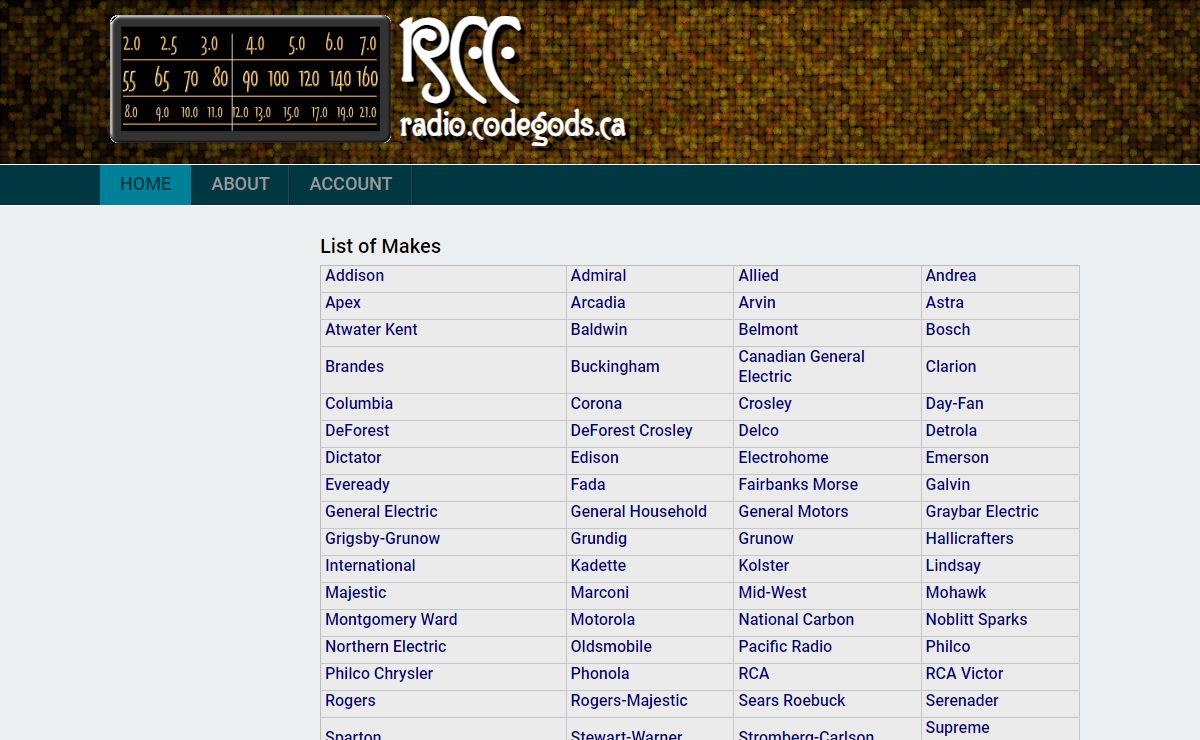Open the Oldsmobile make link
This screenshot has width=1200, height=740.
pos(611,647)
